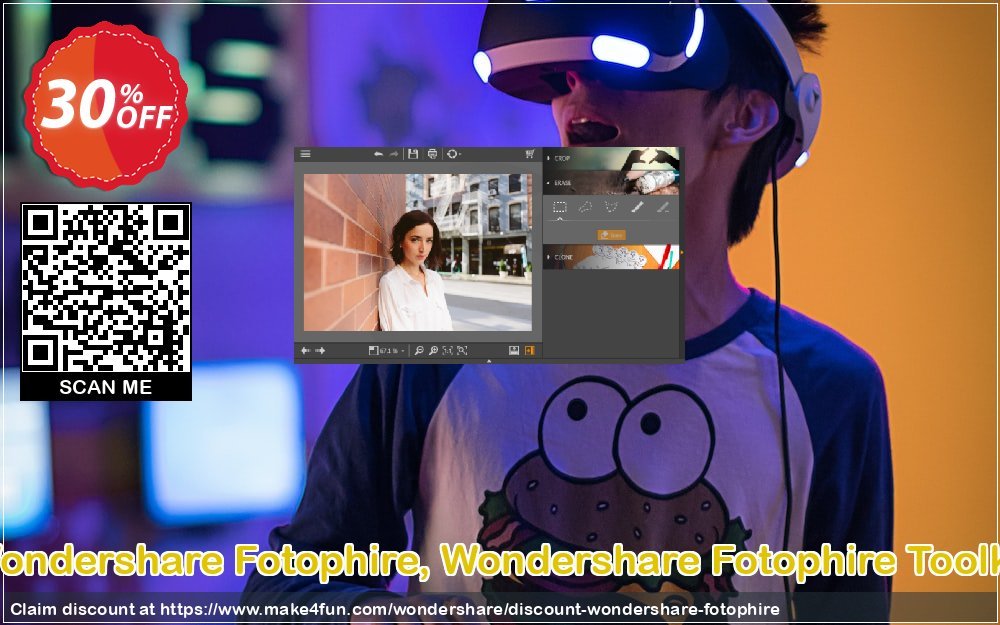The height and width of the screenshot is (625, 1000).
Task: Select the polygonal lasso tool
Action: pos(612,207)
